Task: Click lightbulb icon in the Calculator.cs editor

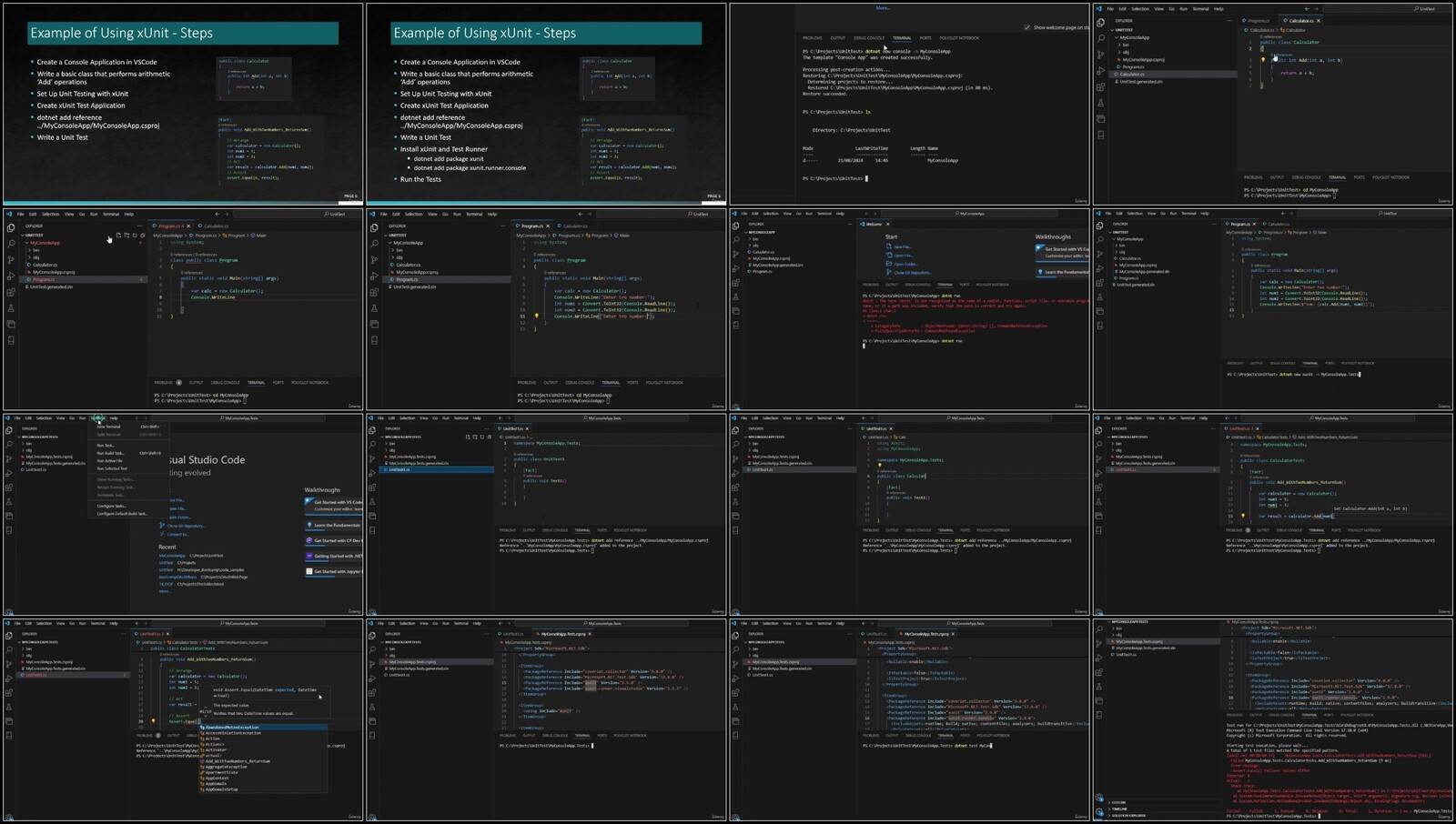Action: pos(1262,60)
